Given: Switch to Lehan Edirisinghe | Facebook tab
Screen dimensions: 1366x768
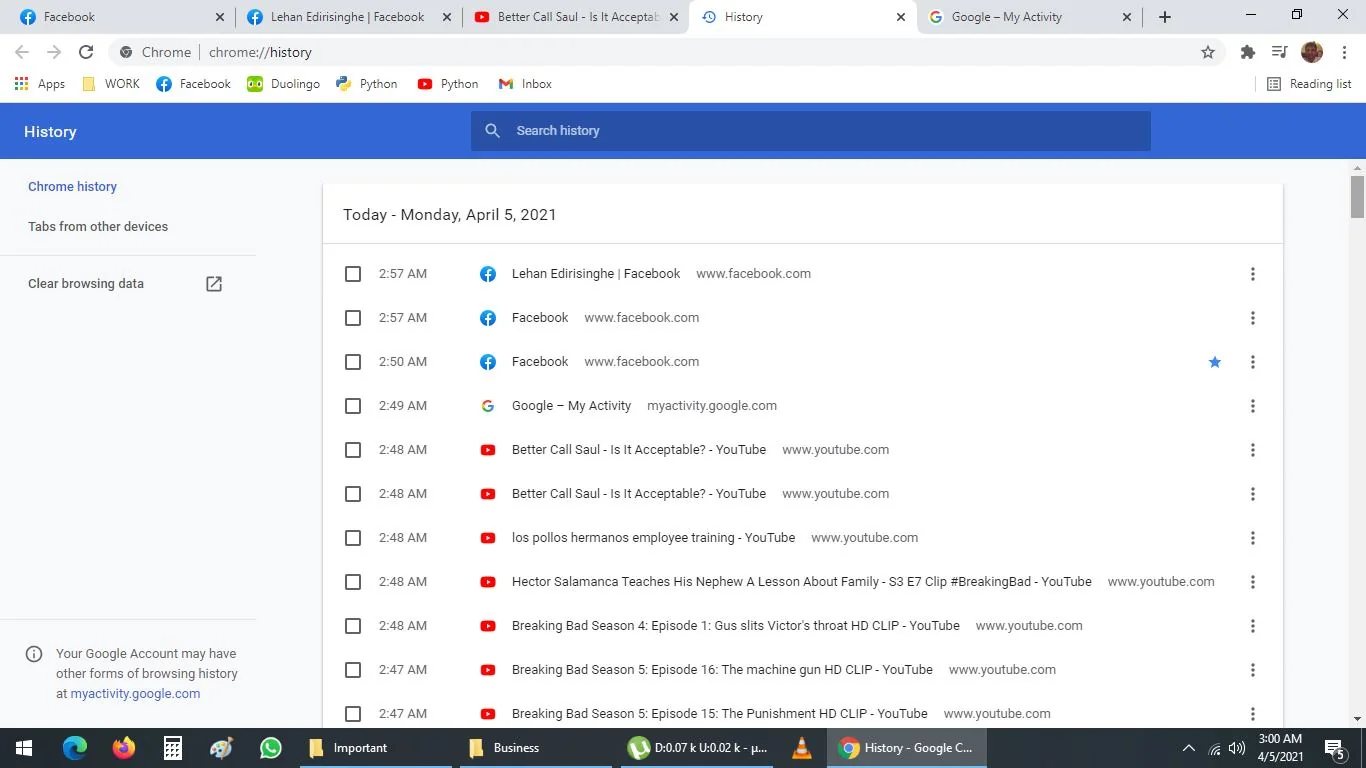Looking at the screenshot, I should click(349, 17).
